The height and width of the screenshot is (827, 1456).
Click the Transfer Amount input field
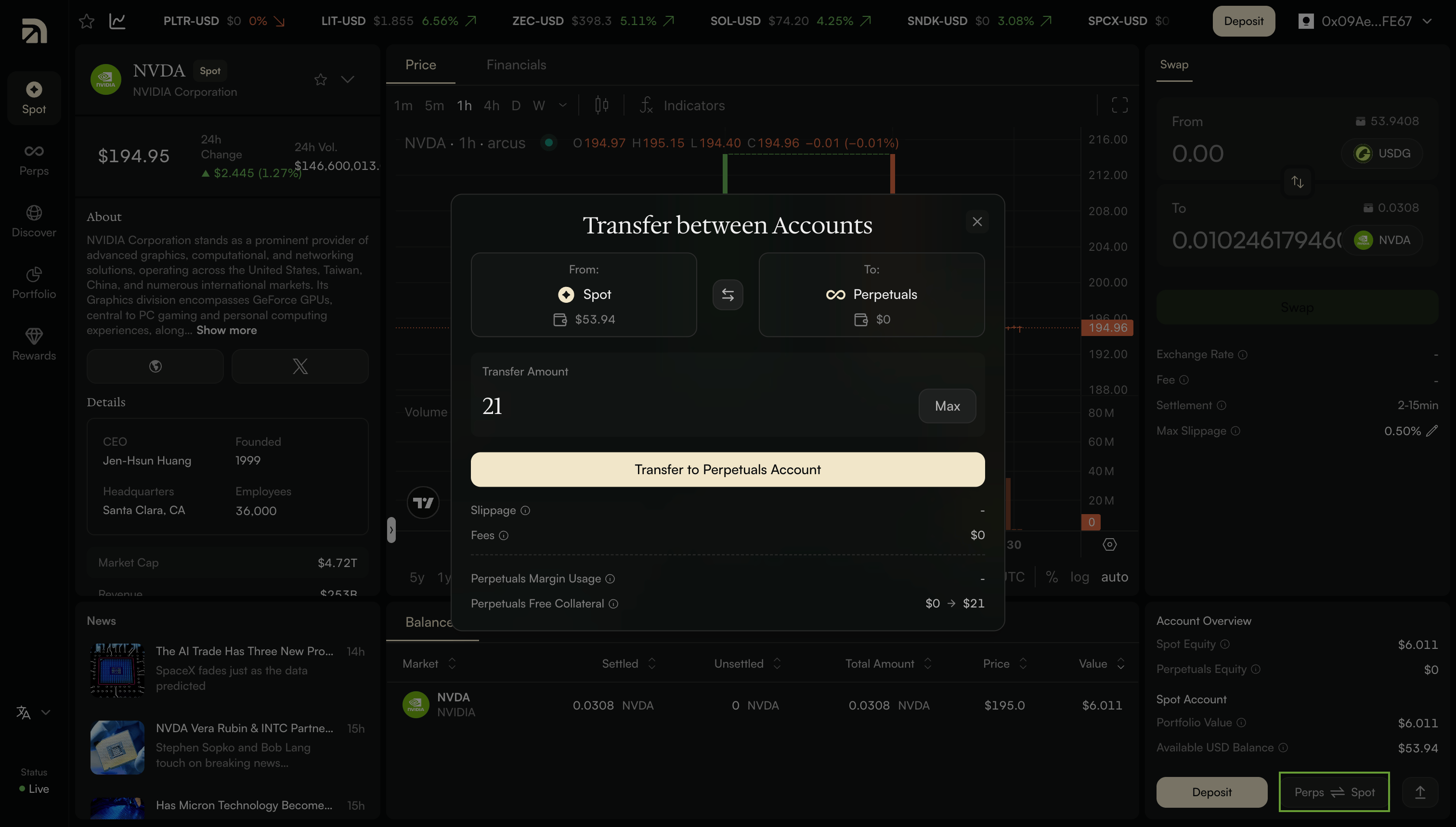696,406
